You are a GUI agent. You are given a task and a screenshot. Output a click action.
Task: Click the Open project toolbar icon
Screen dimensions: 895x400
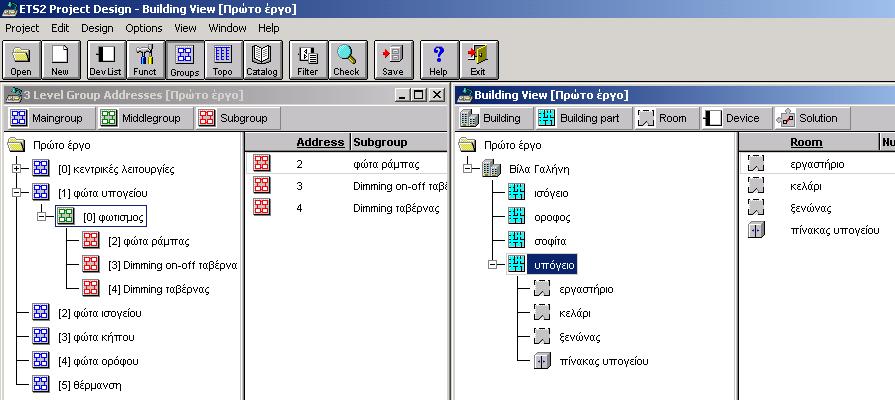21,60
